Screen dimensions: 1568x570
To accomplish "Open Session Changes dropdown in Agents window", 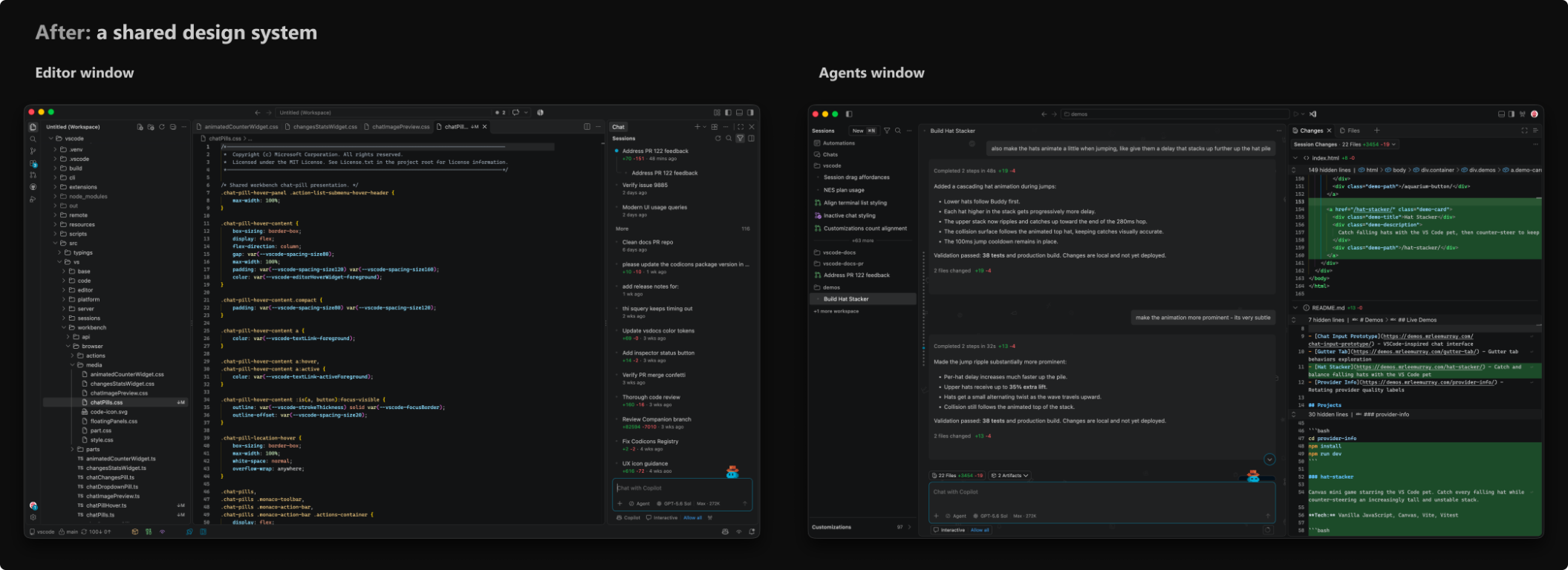I will (1344, 145).
